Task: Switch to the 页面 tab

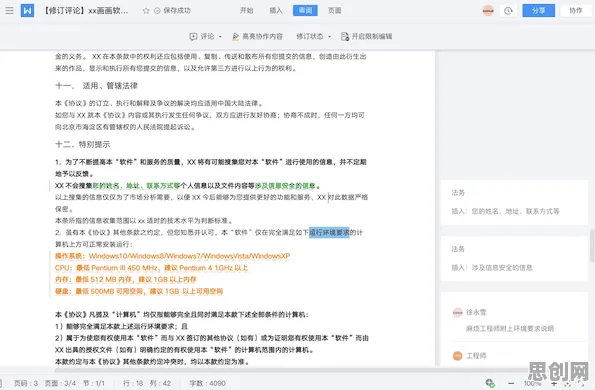Action: click(334, 10)
